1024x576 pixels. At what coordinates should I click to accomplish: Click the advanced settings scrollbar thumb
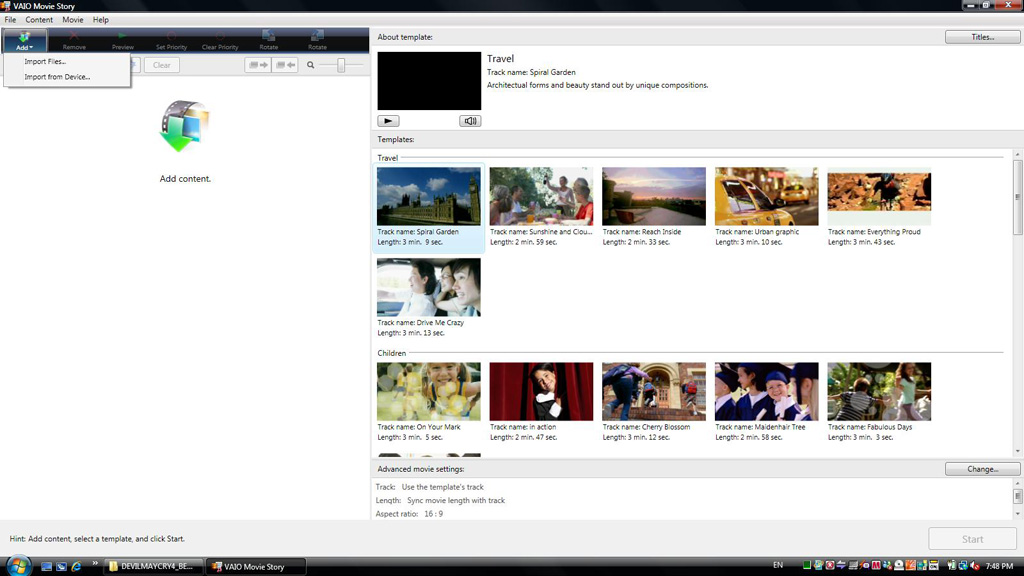pos(1017,496)
